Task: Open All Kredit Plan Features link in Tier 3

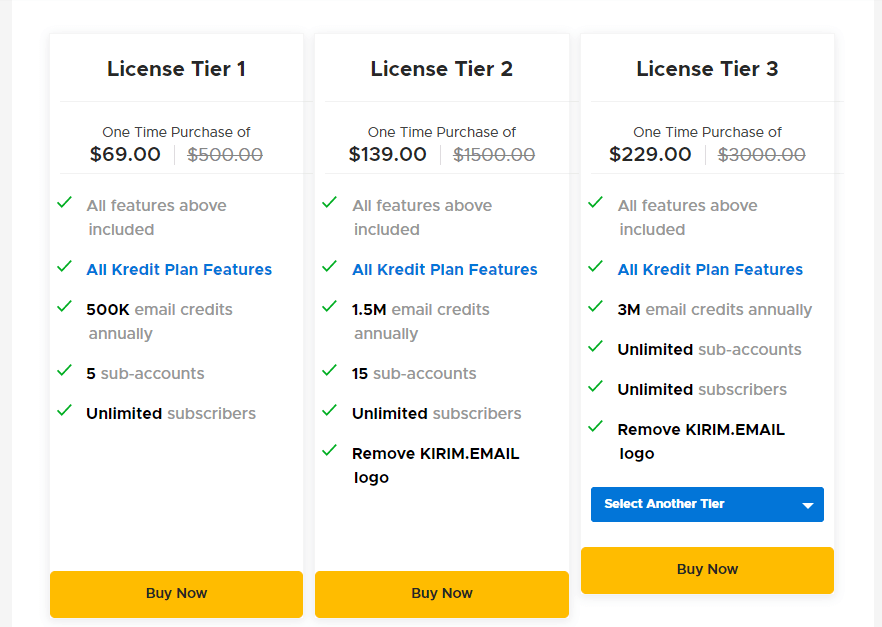Action: pyautogui.click(x=710, y=270)
